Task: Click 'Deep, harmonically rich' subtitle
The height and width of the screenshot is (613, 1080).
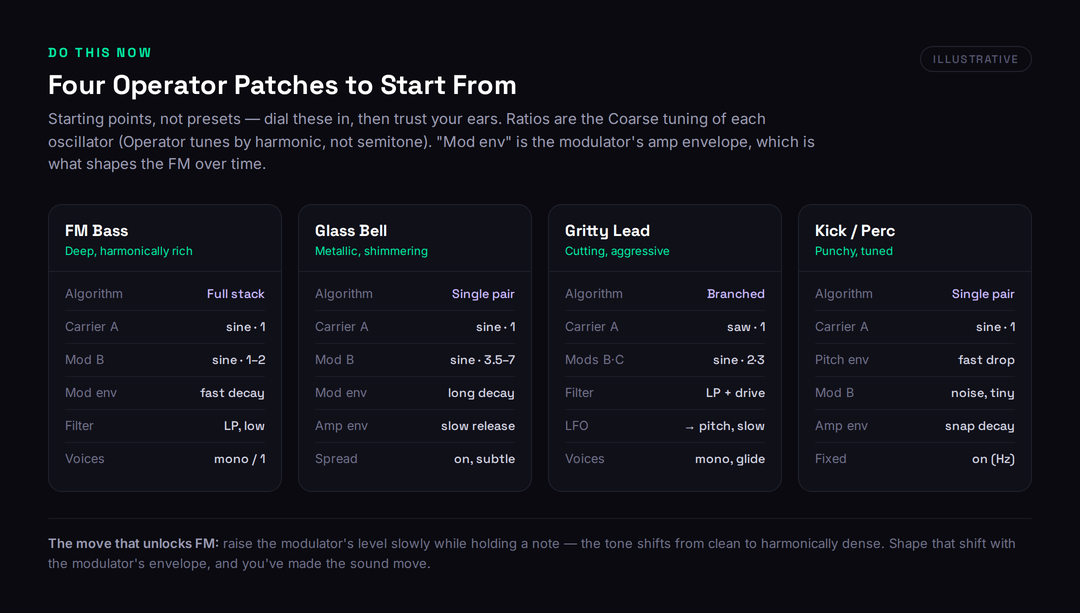Action: (x=129, y=251)
